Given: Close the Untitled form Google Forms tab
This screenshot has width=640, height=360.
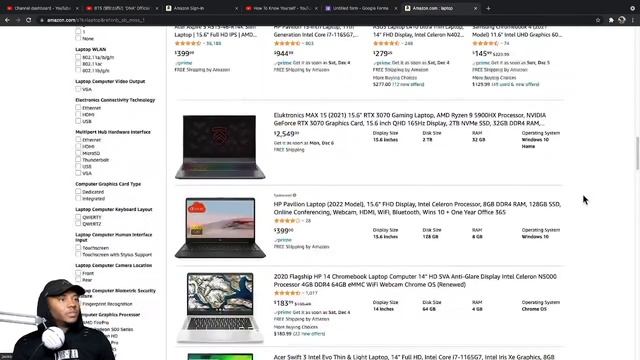Looking at the screenshot, I should coord(396,8).
